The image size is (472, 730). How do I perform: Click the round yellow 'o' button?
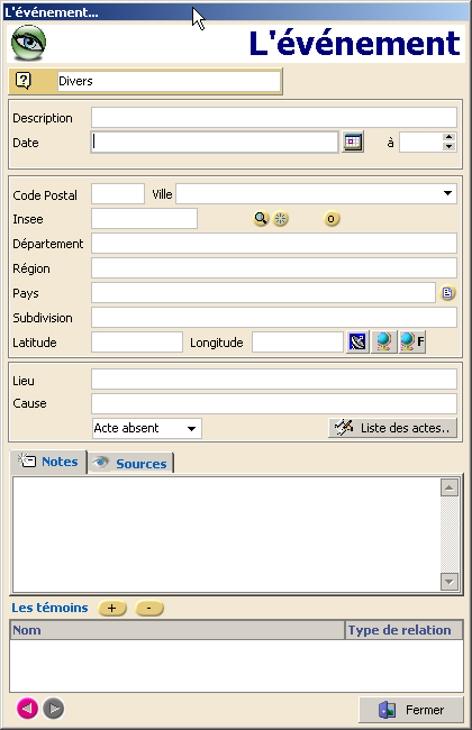point(331,218)
